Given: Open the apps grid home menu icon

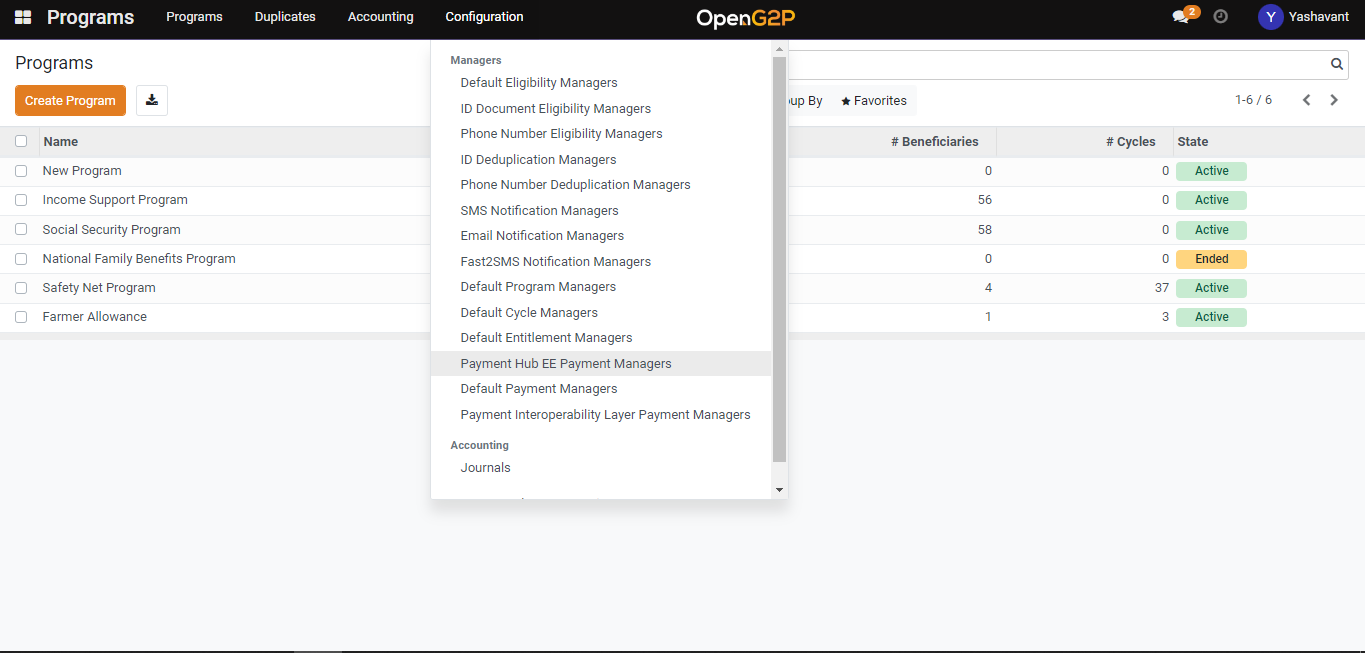Looking at the screenshot, I should coord(23,17).
